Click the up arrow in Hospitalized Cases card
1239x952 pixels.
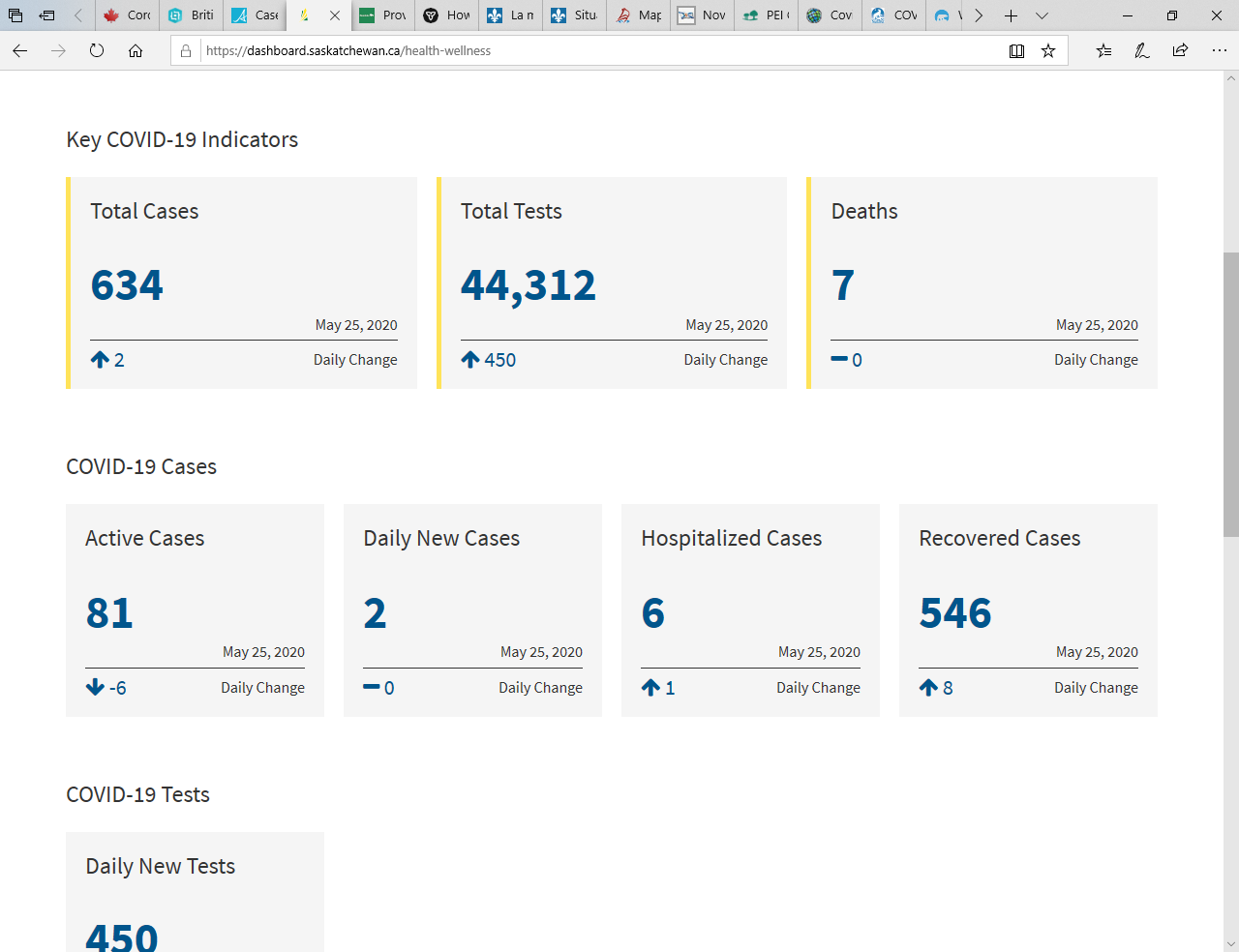coord(650,688)
